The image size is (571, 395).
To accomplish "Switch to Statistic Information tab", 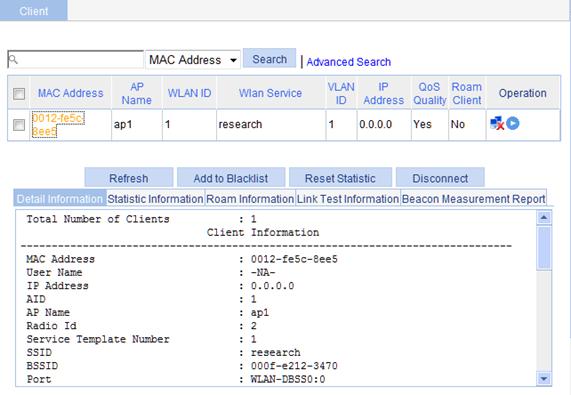I will [x=155, y=199].
